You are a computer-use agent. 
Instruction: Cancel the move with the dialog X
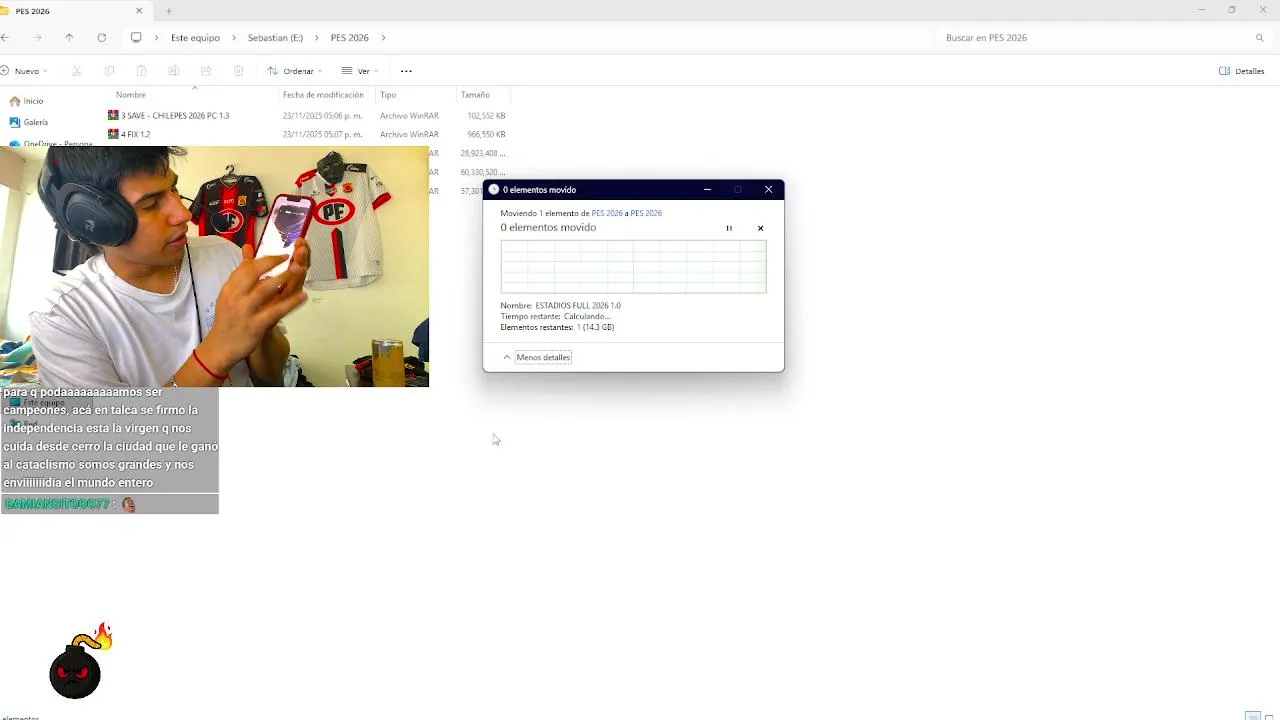[760, 228]
